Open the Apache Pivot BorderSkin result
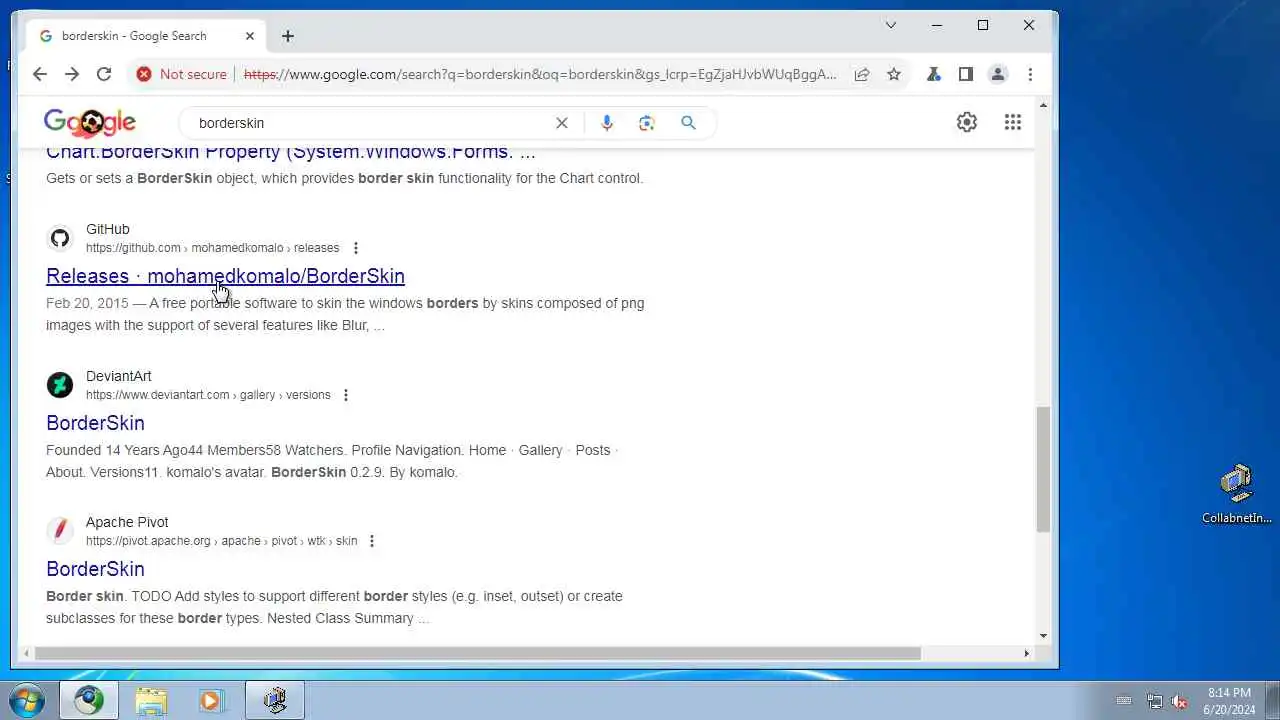Image resolution: width=1280 pixels, height=720 pixels. (95, 569)
